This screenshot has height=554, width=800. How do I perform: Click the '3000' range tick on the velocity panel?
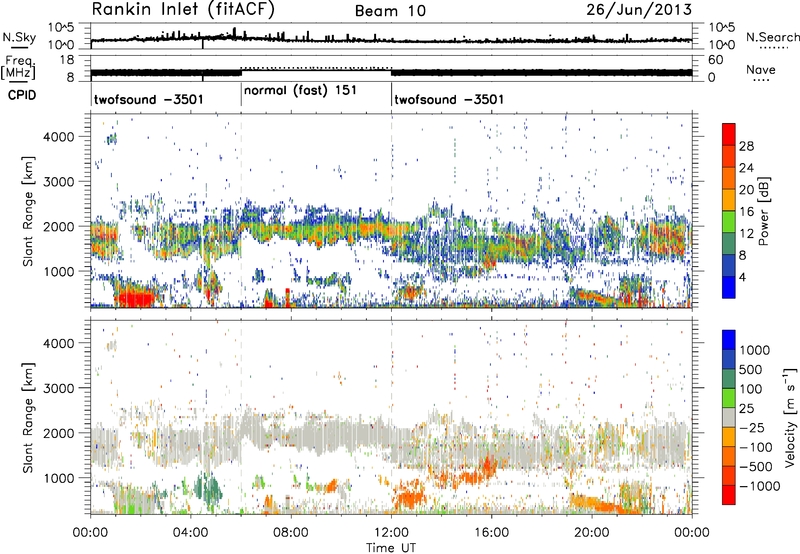[x=58, y=388]
